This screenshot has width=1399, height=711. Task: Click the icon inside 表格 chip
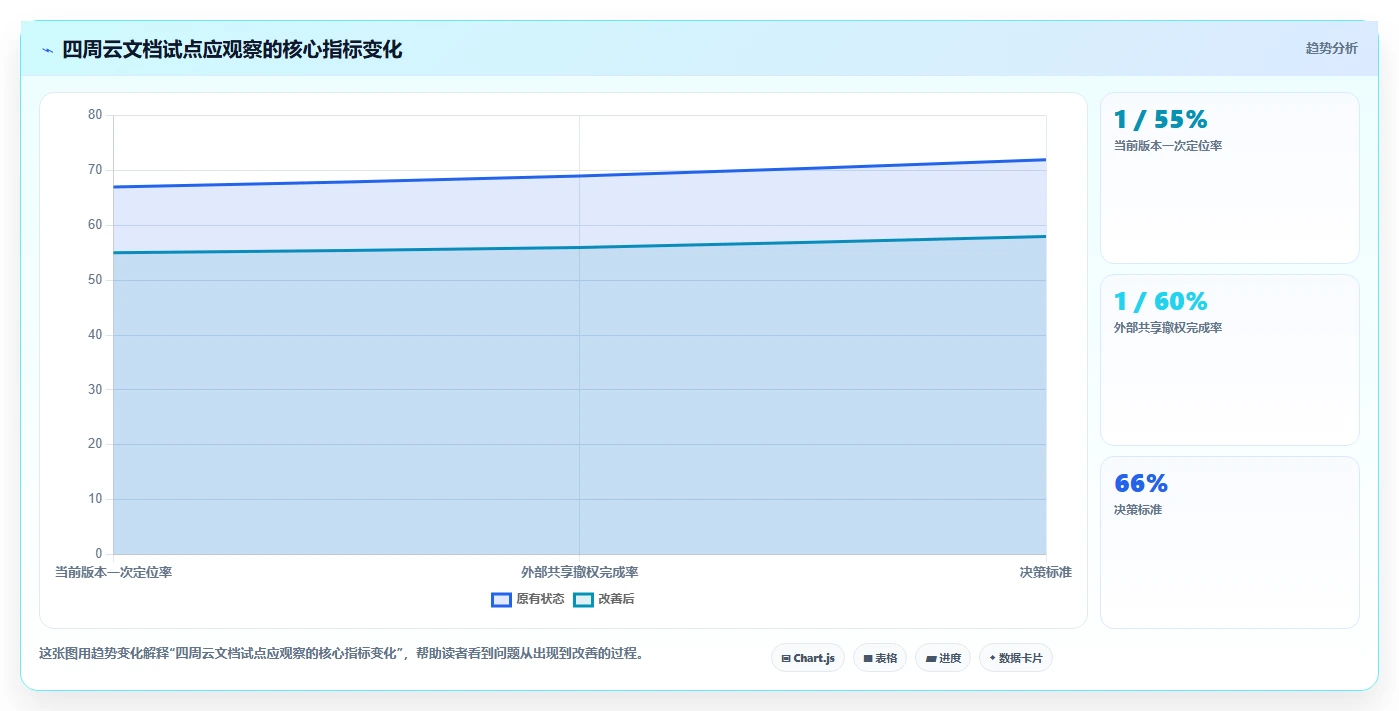868,658
